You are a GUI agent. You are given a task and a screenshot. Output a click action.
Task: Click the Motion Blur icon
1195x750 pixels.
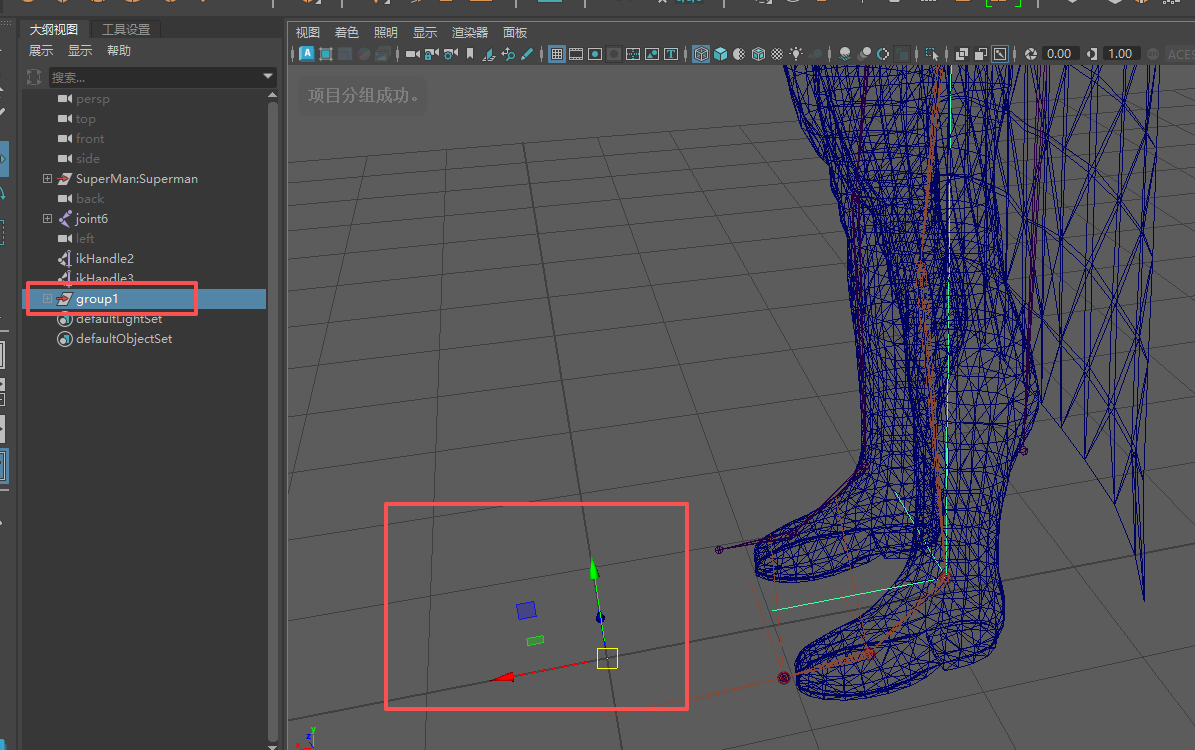[864, 54]
